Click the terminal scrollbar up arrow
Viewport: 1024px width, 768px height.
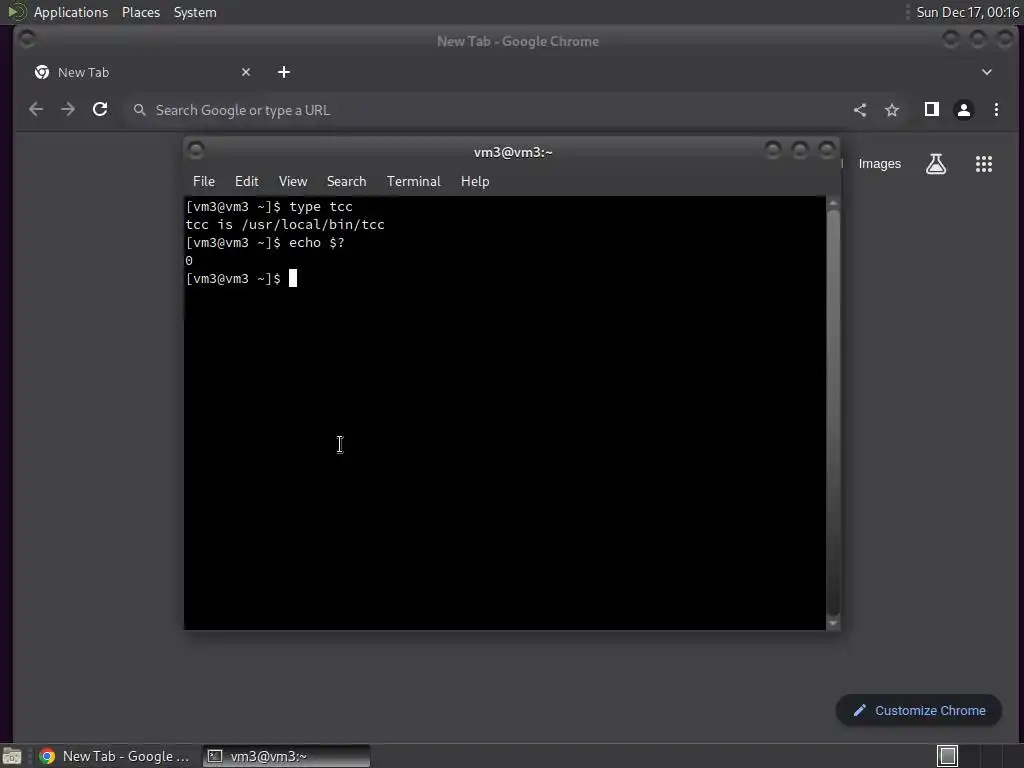(x=833, y=203)
